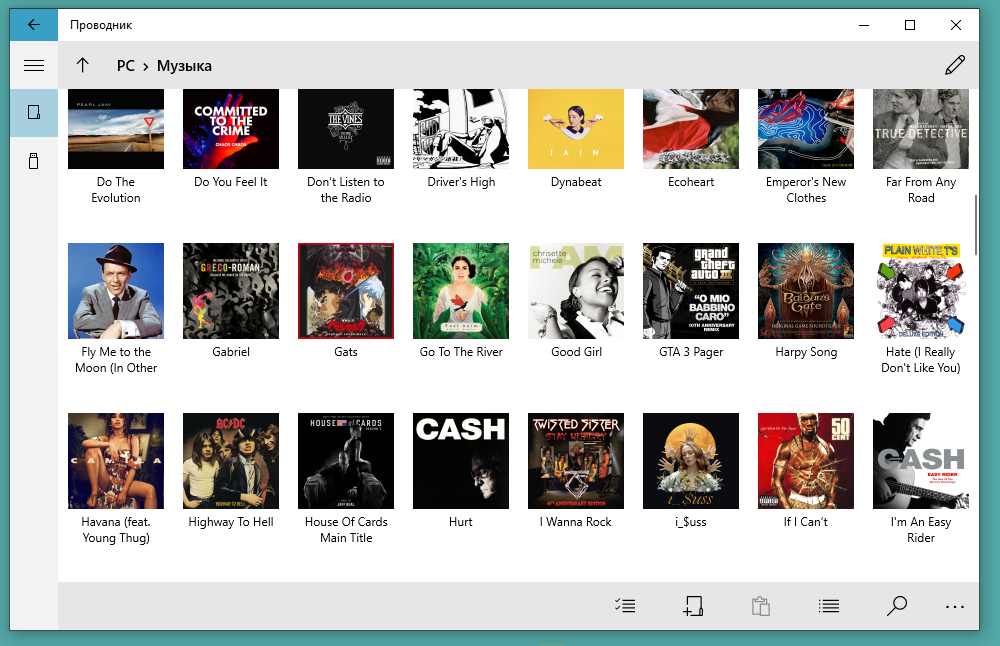
Task: Click the 'Good Girl' file name
Action: pos(576,352)
